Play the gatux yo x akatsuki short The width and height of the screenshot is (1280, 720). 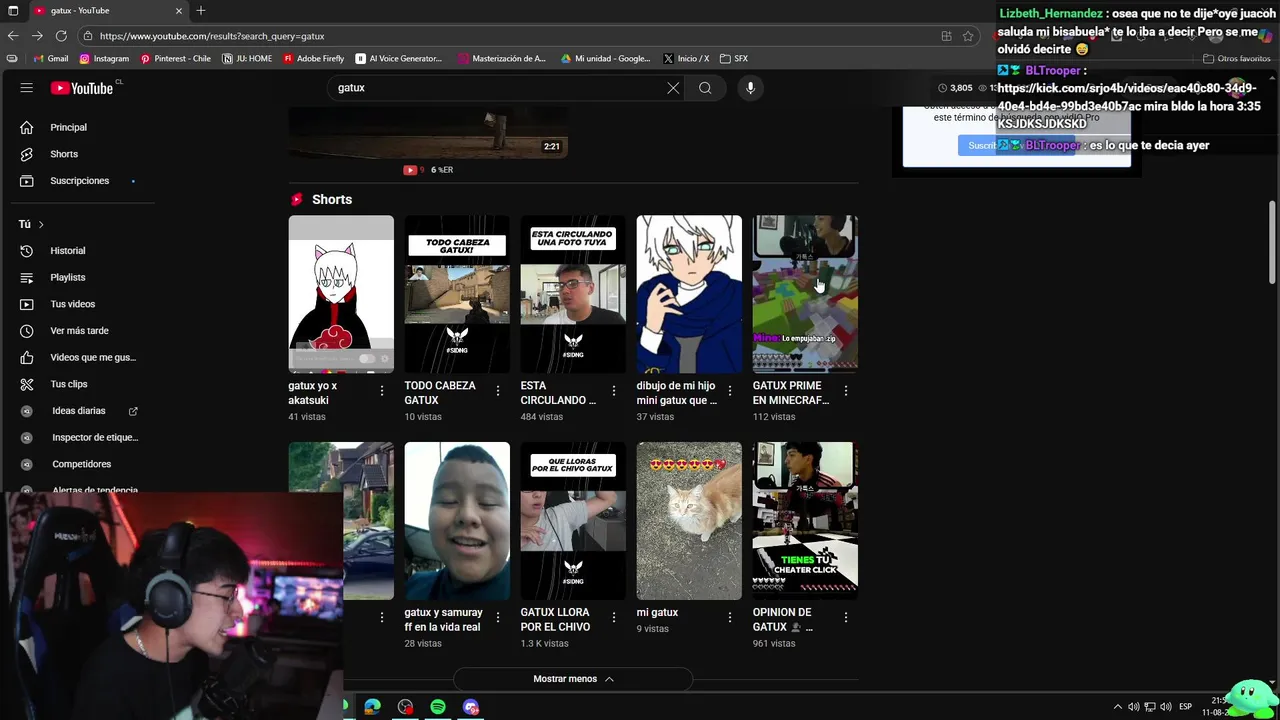pyautogui.click(x=341, y=294)
